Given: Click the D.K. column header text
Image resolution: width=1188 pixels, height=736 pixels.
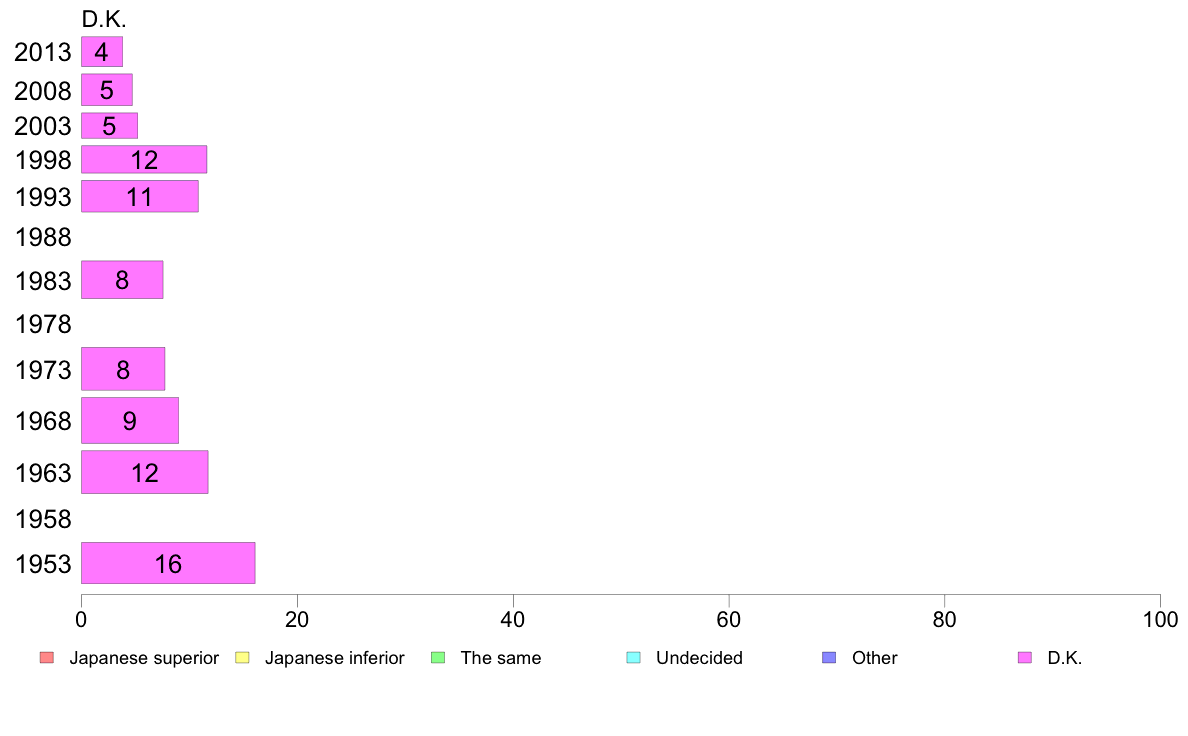Looking at the screenshot, I should point(104,19).
